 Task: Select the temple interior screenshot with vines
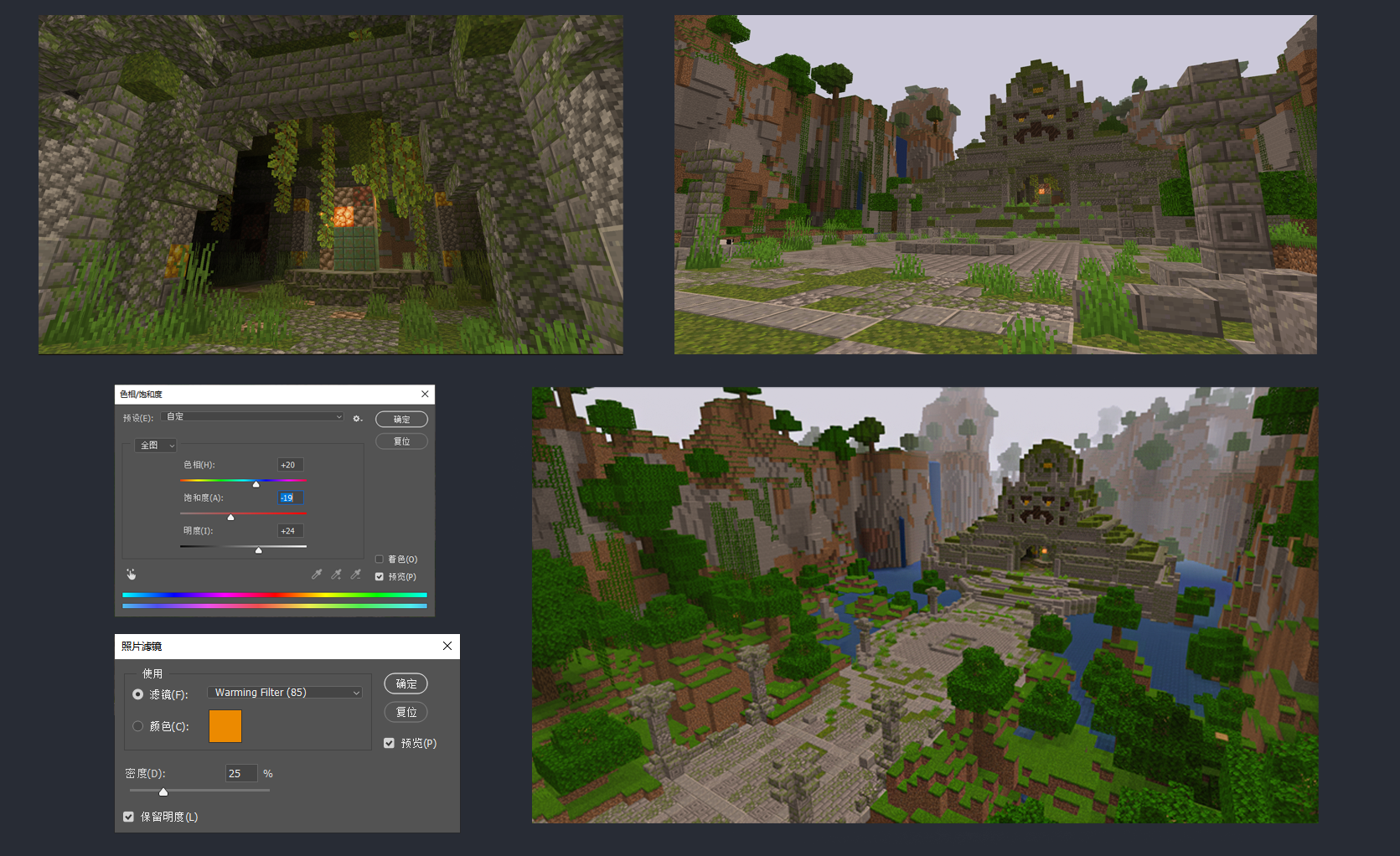click(x=330, y=184)
